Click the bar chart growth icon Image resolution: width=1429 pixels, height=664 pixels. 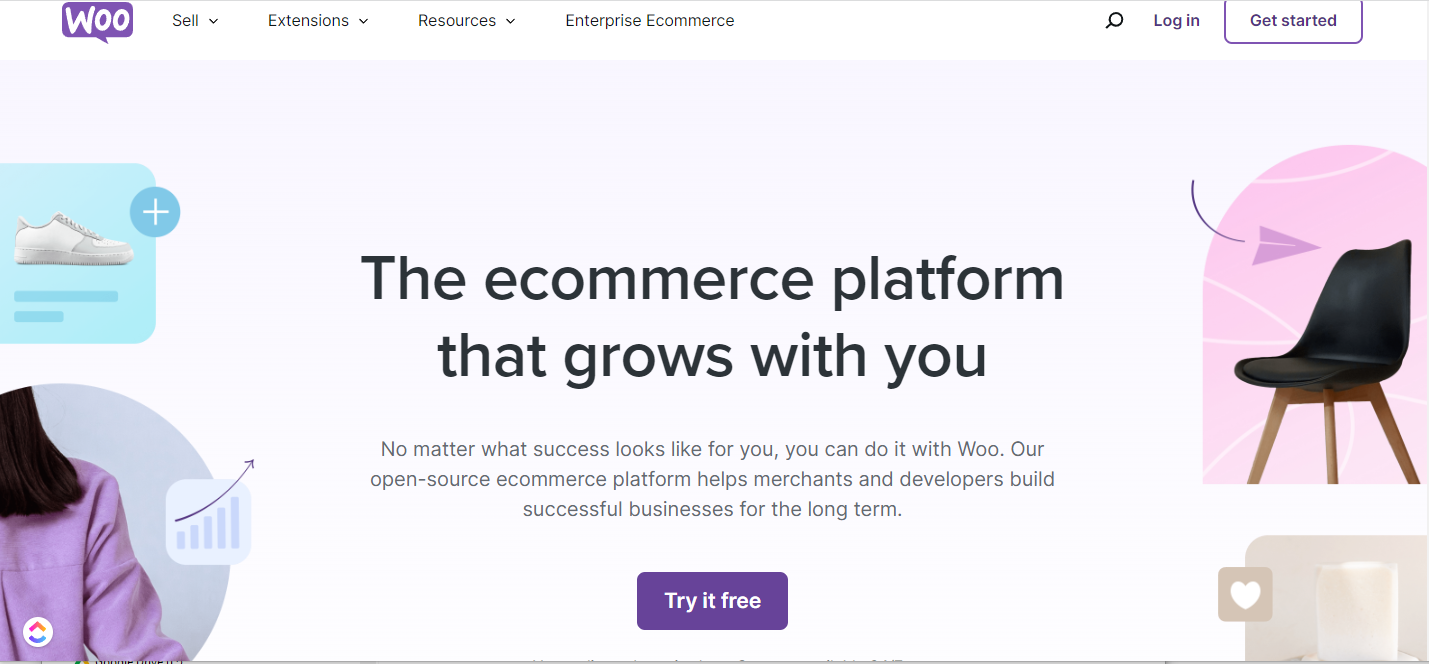(207, 522)
